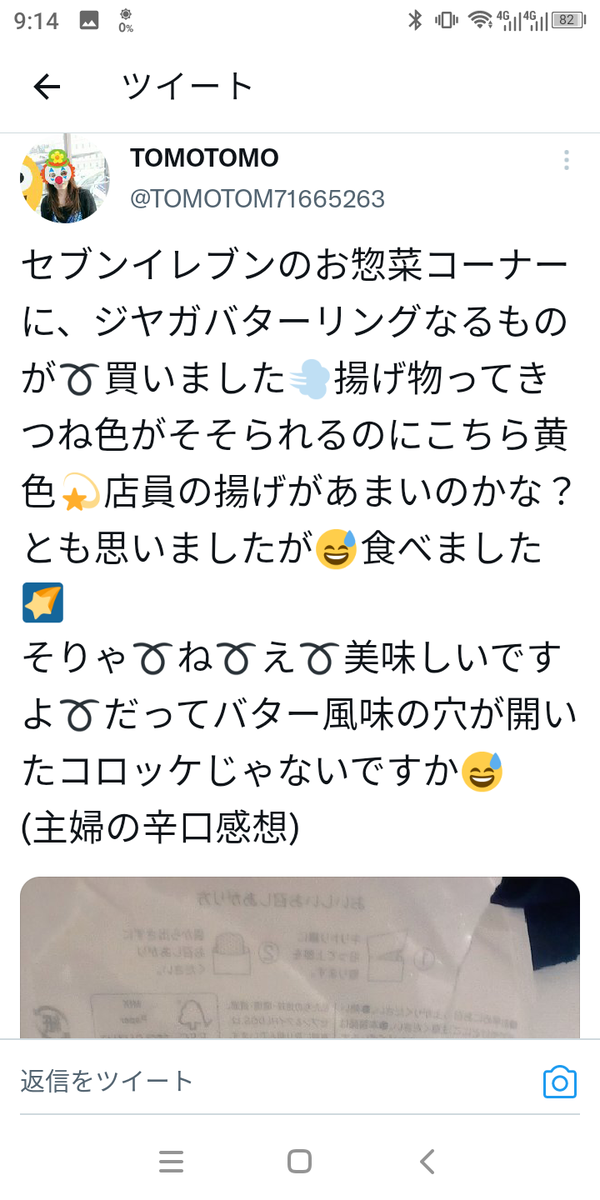Tap the ツイート header title

[x=188, y=88]
